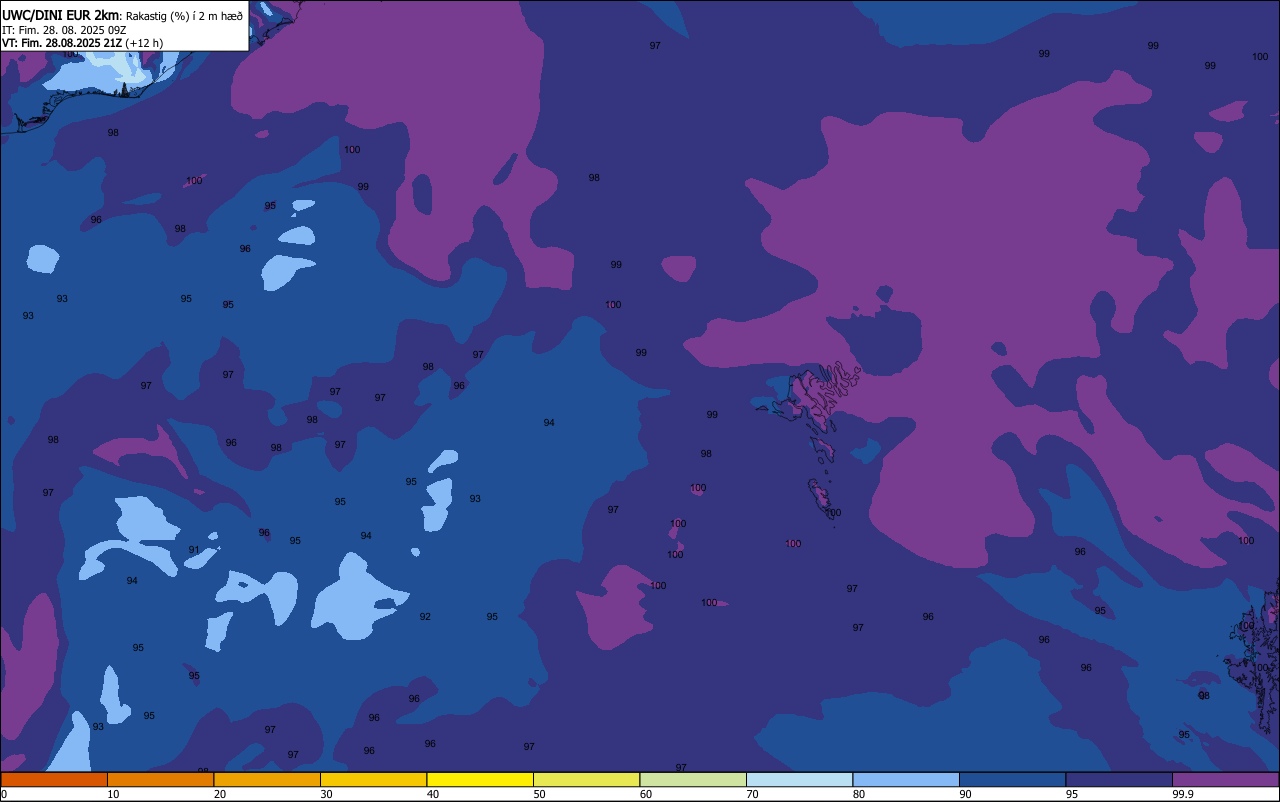Click the '30' legend scale label
Screen dimensions: 1280x802
[327, 794]
